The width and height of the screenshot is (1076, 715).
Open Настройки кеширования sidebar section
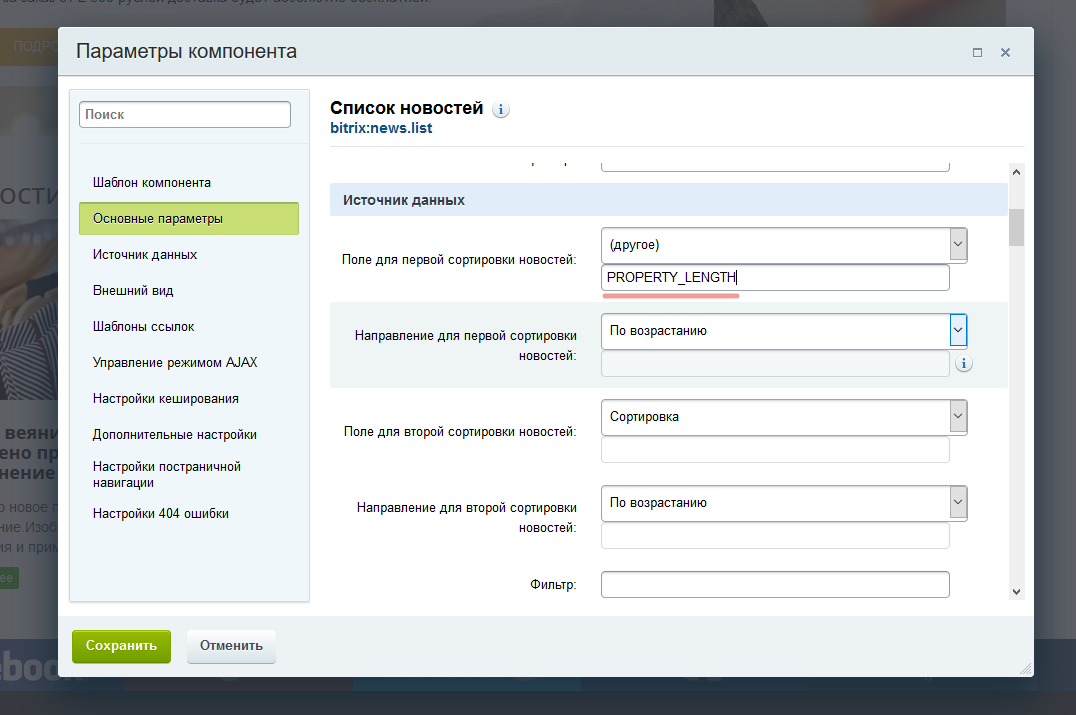click(x=166, y=399)
